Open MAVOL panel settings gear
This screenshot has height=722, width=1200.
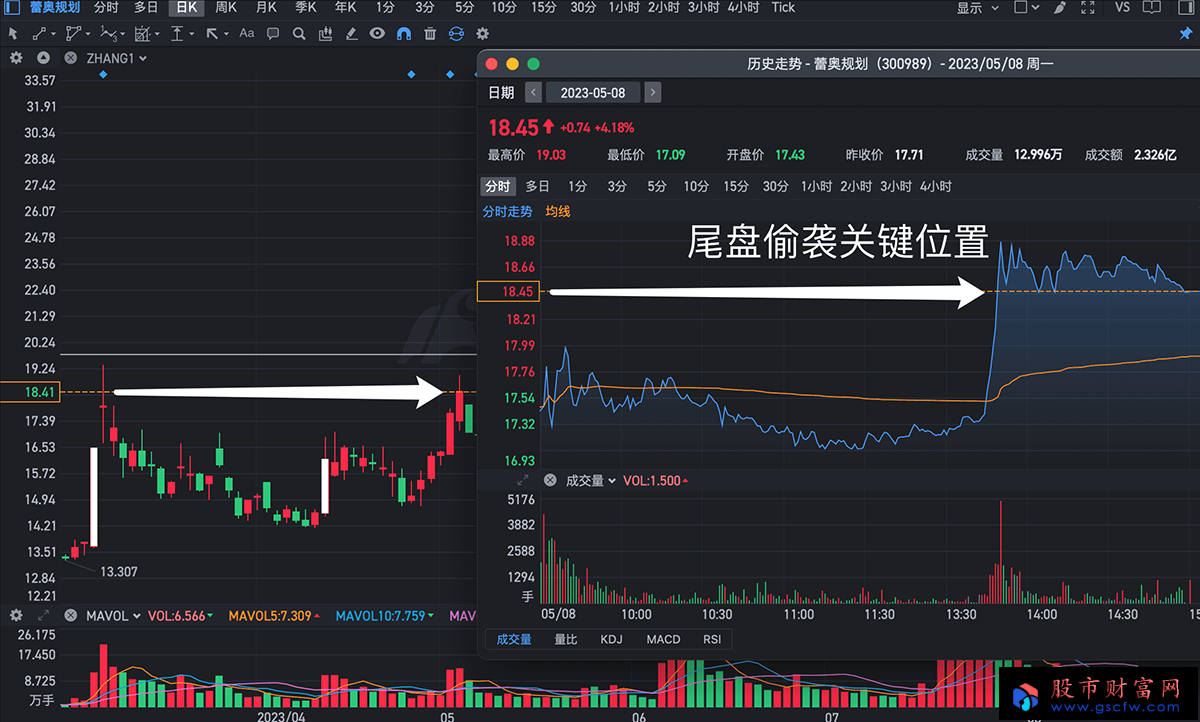click(16, 616)
